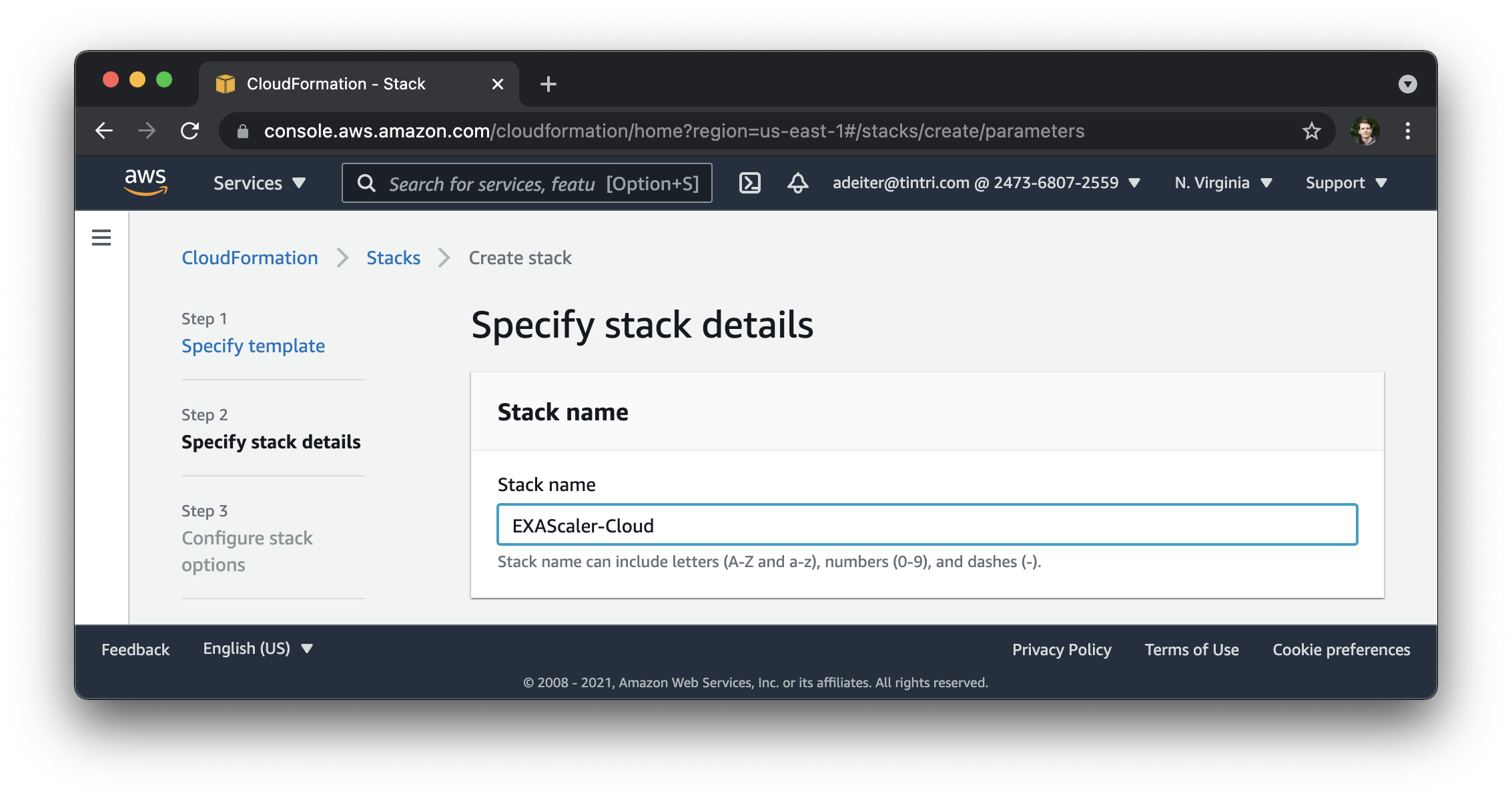
Task: Expand the Services dropdown menu
Action: [259, 183]
